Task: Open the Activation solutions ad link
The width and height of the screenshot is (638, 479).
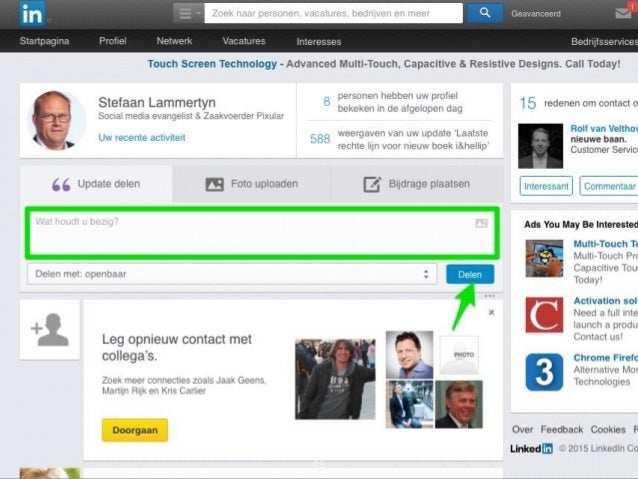Action: 605,301
